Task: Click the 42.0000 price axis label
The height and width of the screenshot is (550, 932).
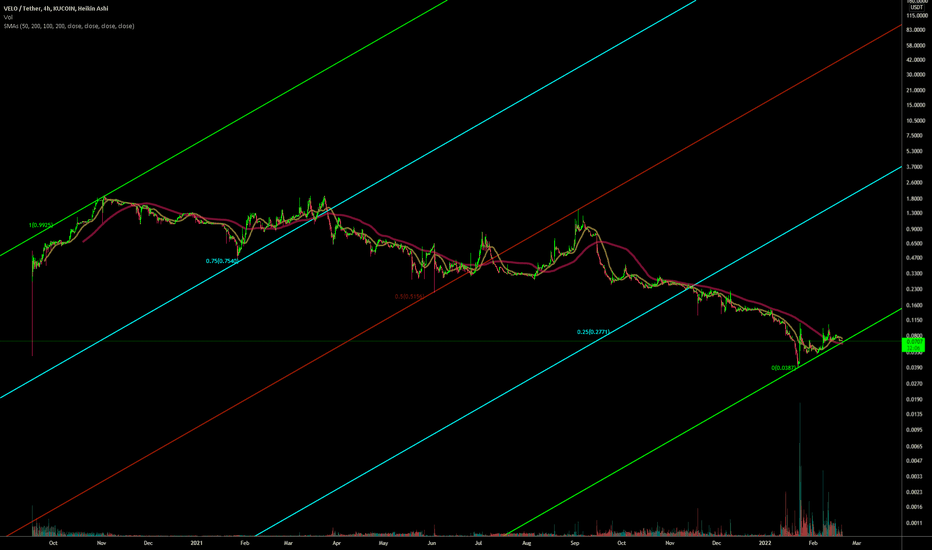Action: click(916, 60)
